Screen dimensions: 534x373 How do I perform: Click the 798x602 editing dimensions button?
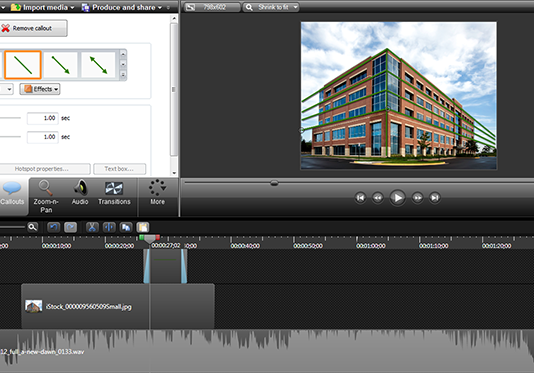tap(211, 7)
